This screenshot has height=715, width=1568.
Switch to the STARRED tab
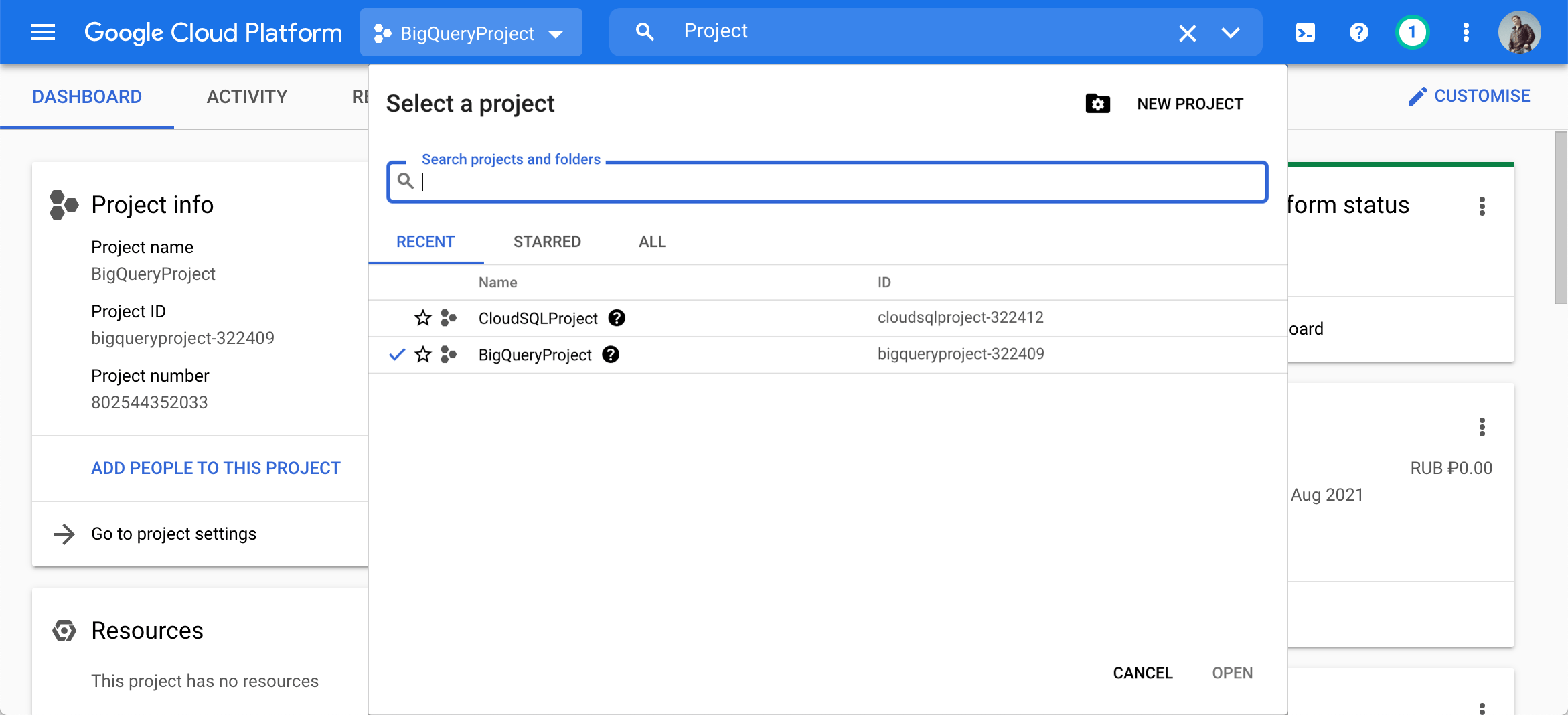coord(547,242)
